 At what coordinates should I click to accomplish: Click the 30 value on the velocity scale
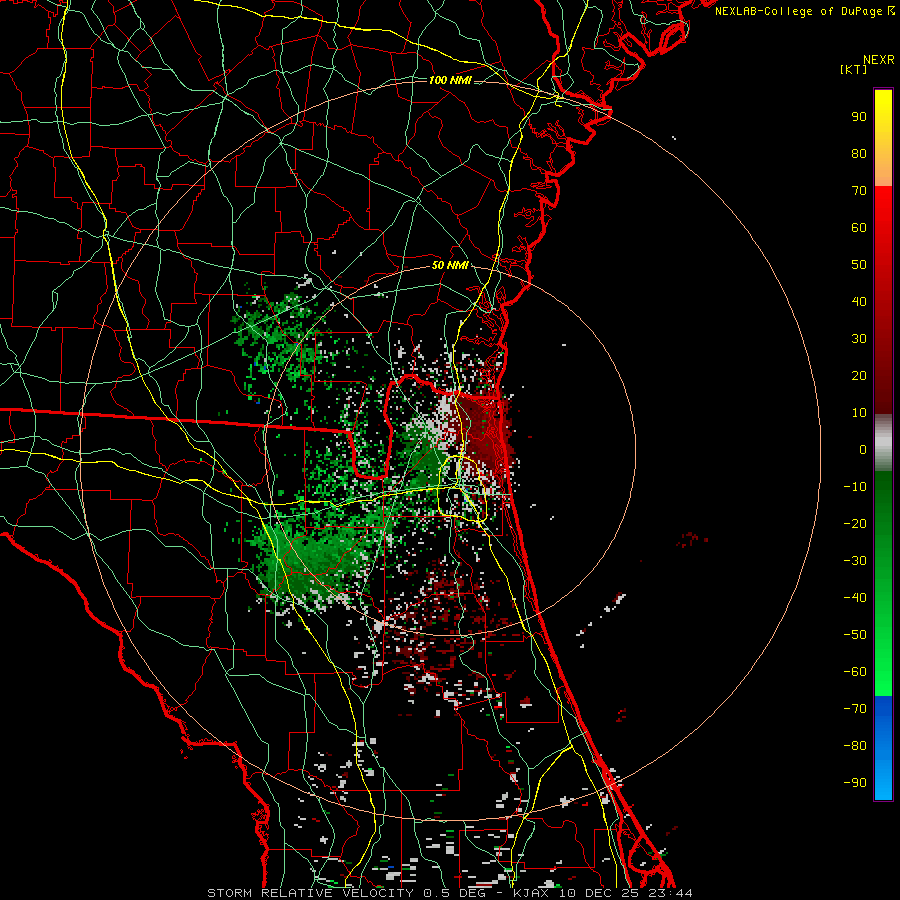point(859,339)
